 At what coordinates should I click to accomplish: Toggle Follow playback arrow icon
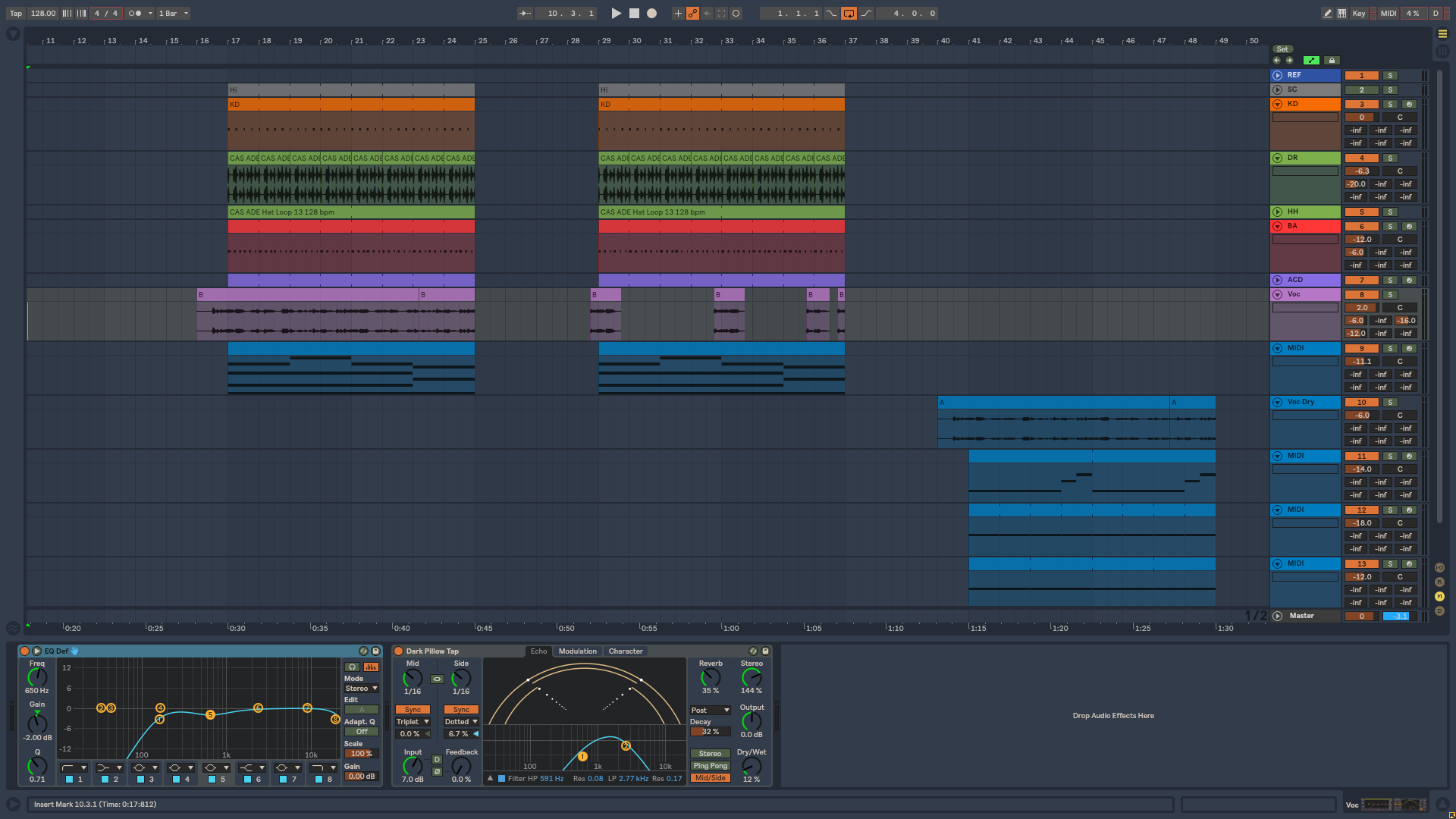click(x=525, y=13)
